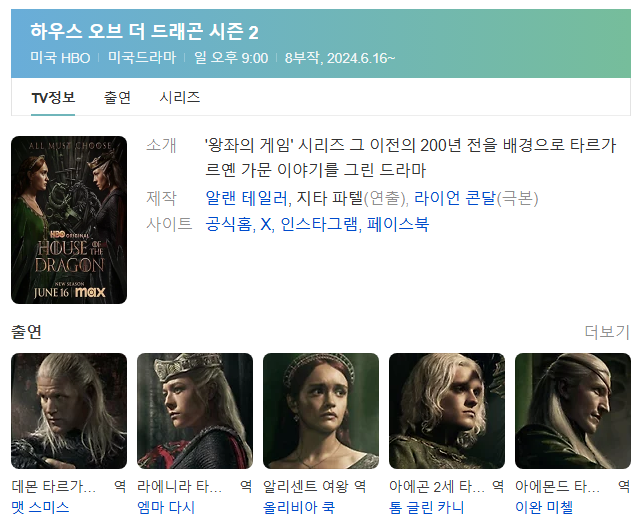Select the 데몬 타르가르옌 cast photo
The height and width of the screenshot is (521, 638).
[69, 411]
